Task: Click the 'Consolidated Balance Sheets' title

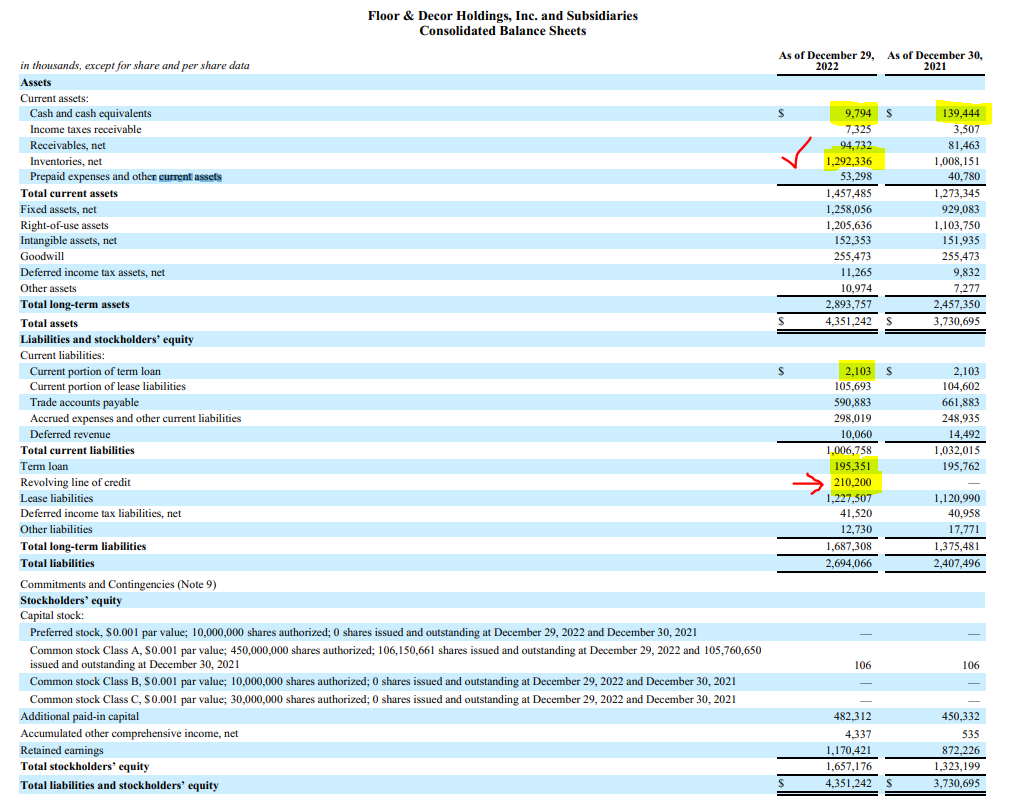Action: (x=502, y=31)
